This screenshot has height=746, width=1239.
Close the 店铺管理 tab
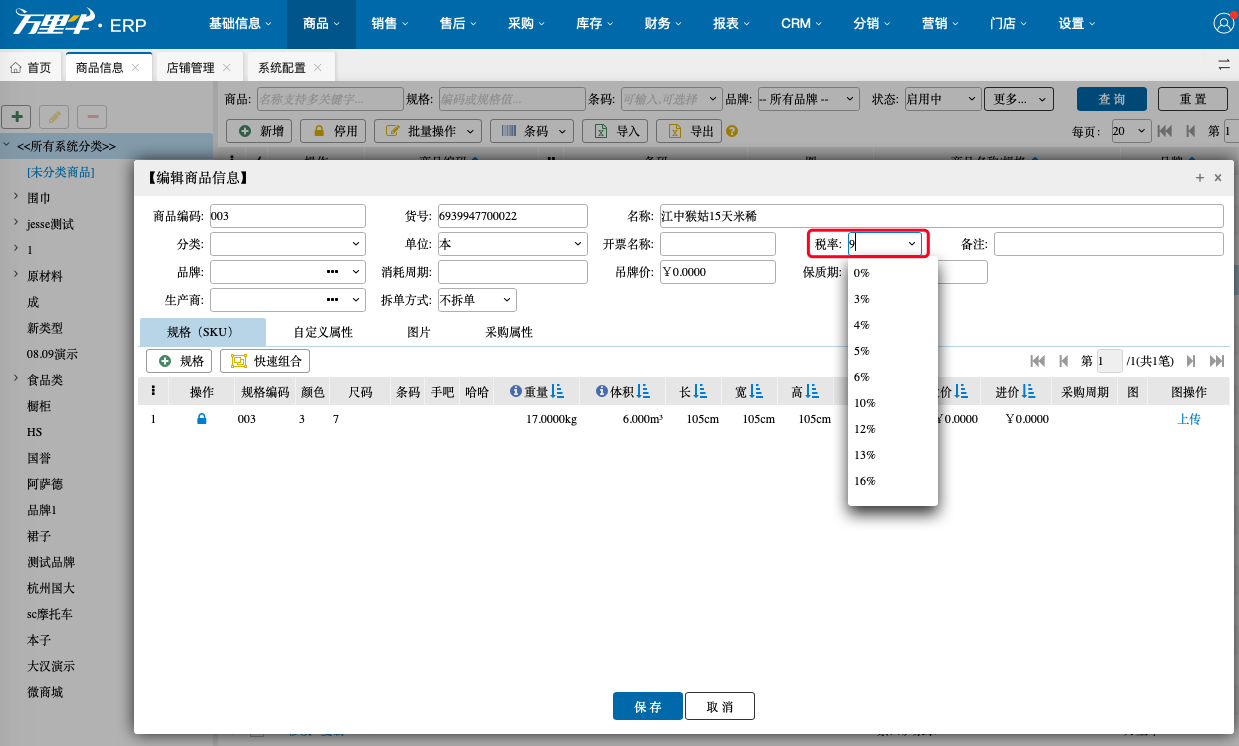click(x=227, y=68)
